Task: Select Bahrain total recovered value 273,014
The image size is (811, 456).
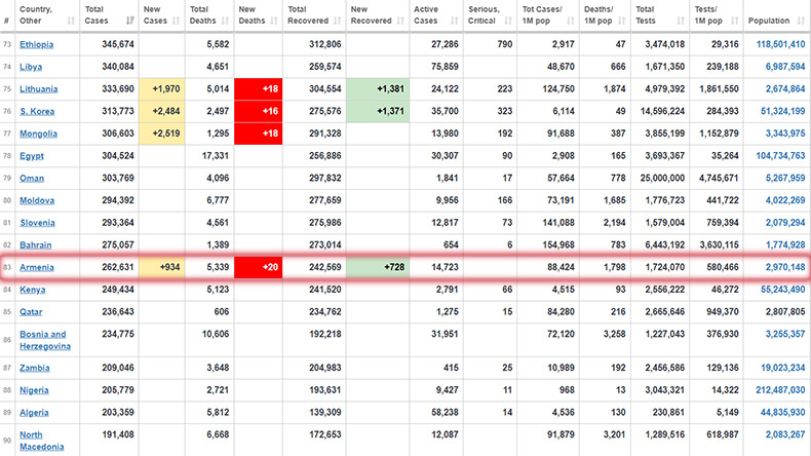Action: click(x=325, y=245)
